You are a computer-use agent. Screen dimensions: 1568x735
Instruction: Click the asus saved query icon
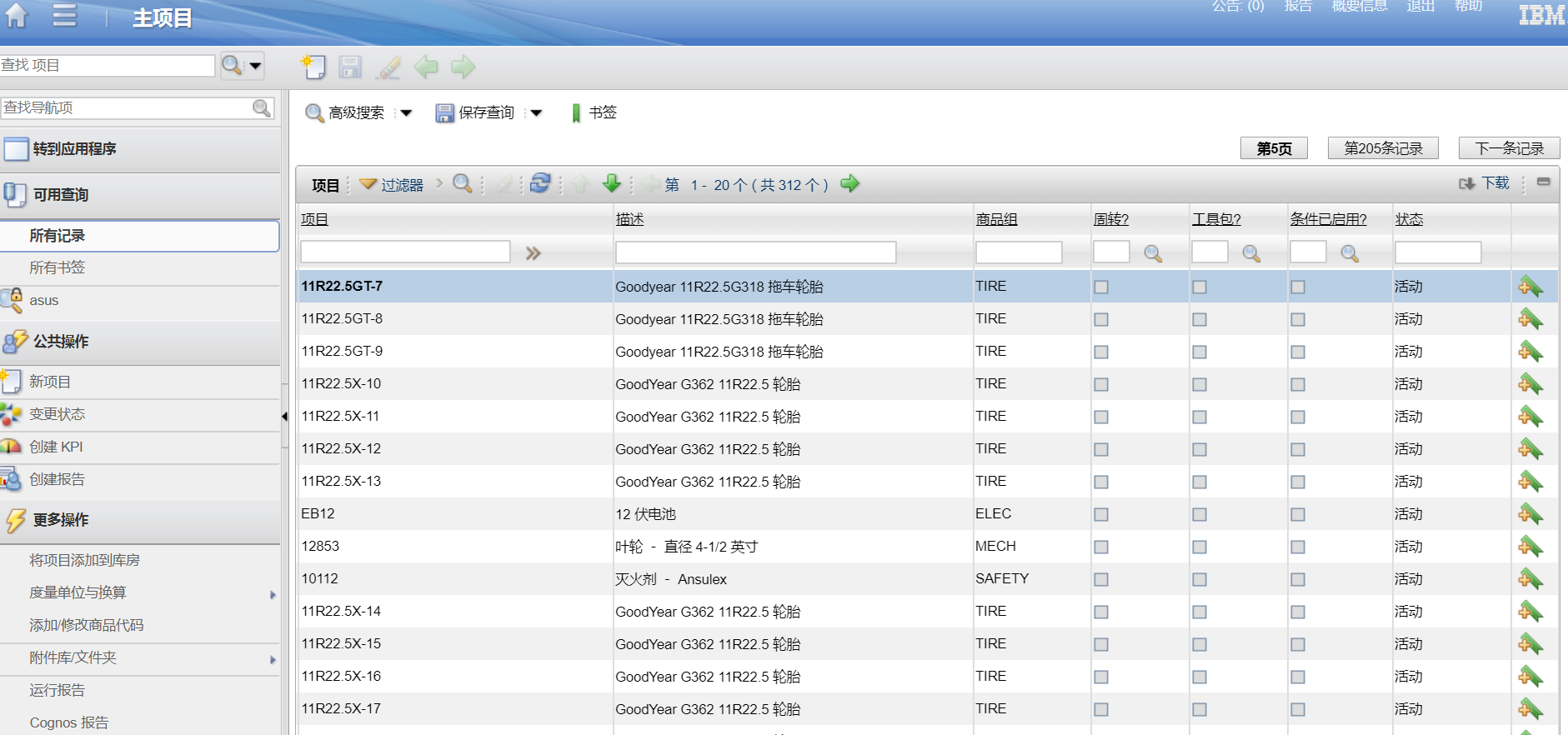coord(12,300)
